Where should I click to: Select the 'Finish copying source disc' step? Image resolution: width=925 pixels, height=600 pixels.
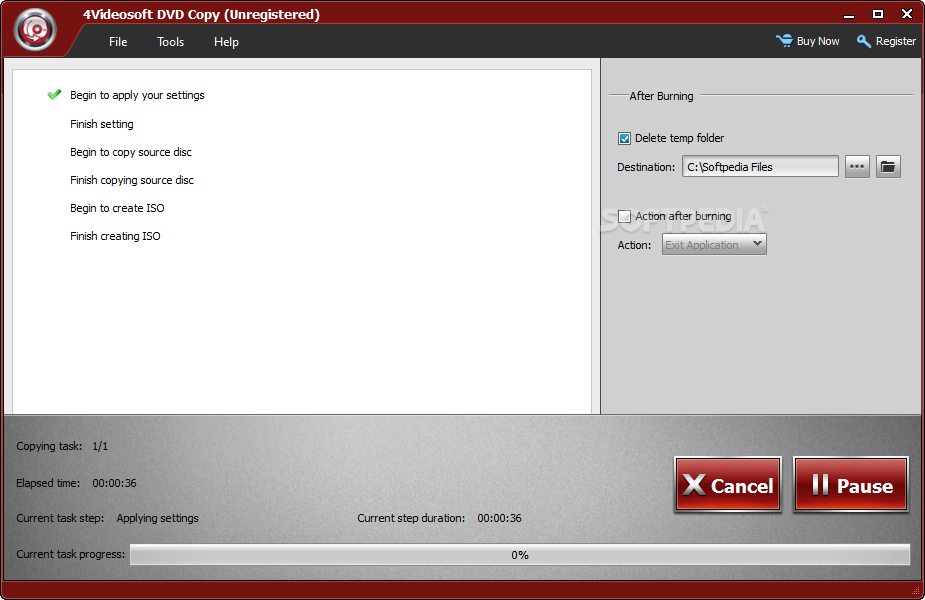tap(132, 180)
